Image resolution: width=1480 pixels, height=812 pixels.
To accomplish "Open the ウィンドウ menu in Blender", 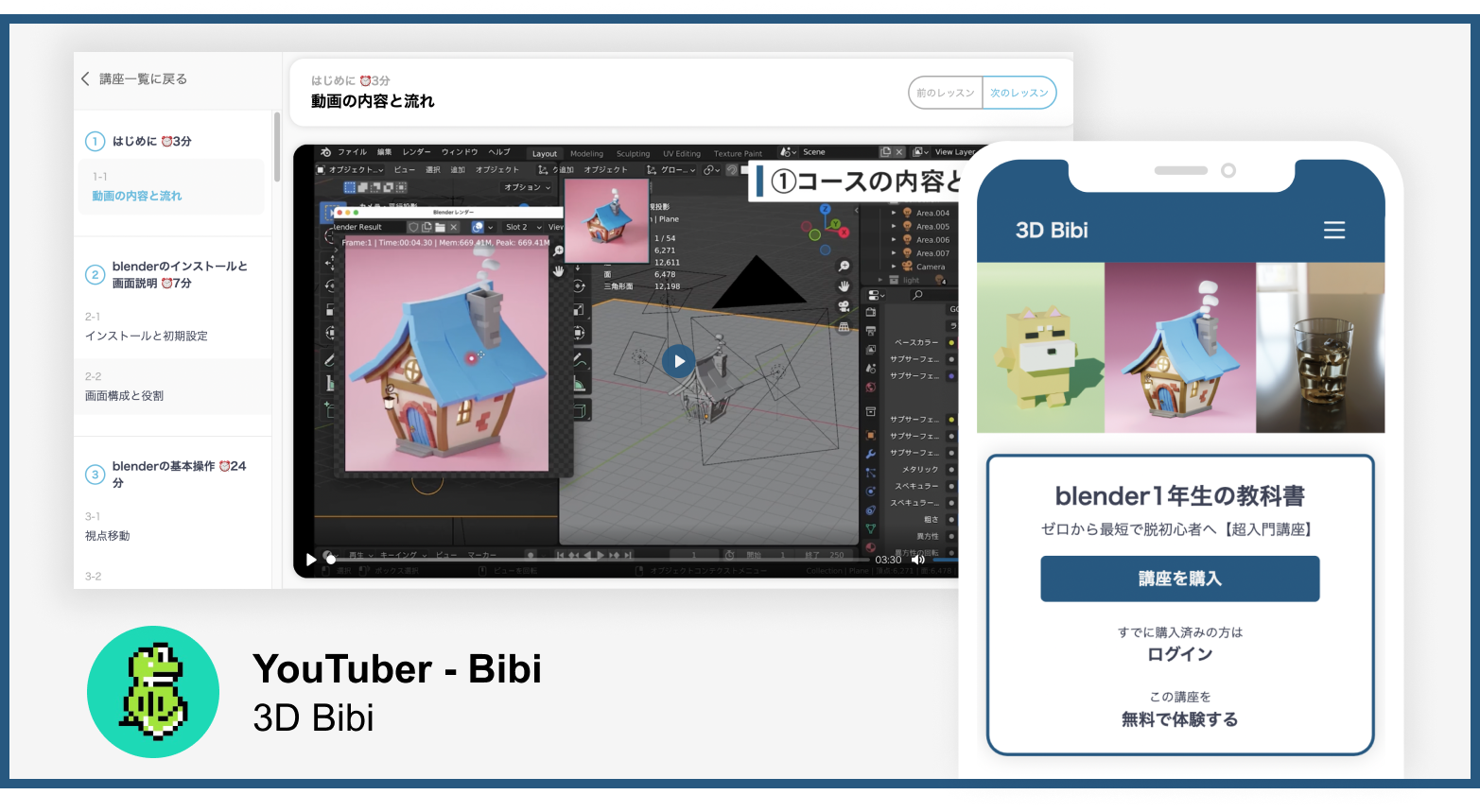I will (x=460, y=152).
